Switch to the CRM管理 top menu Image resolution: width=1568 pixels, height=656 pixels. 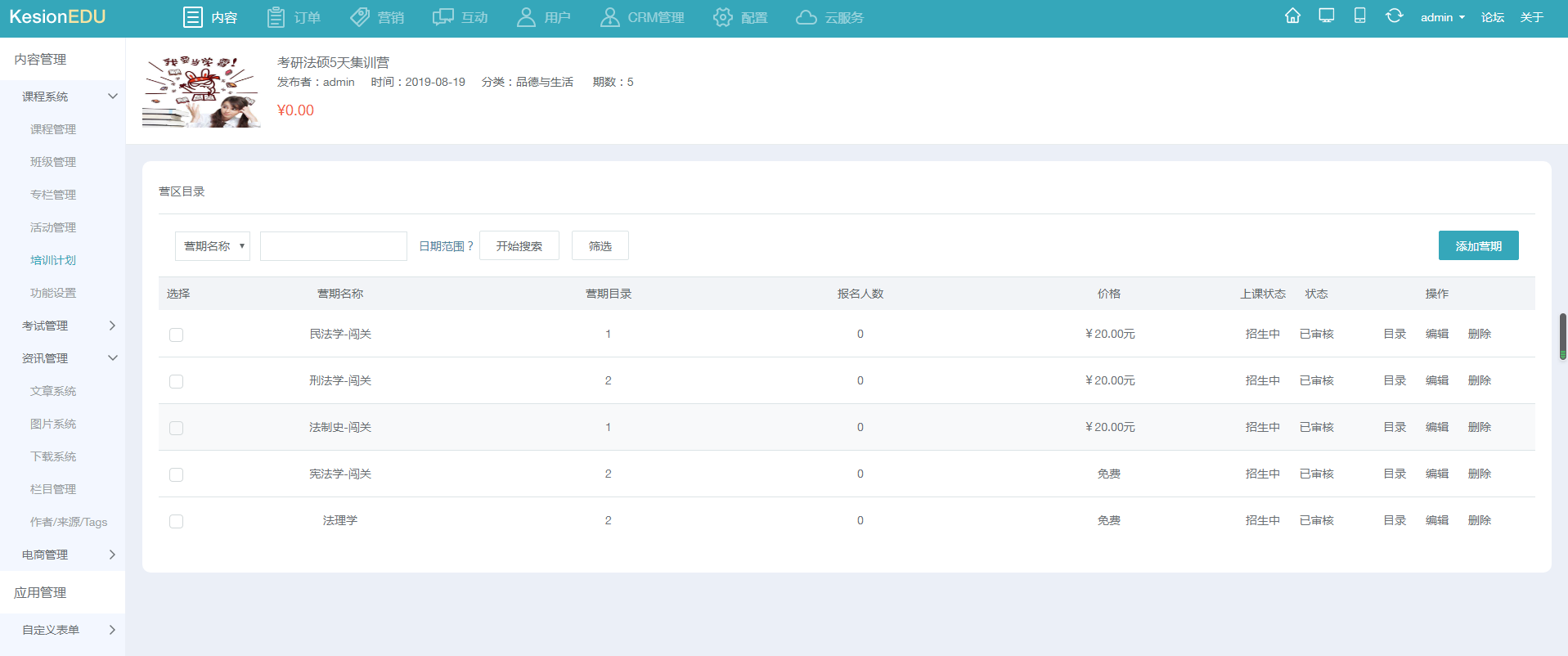[x=642, y=17]
